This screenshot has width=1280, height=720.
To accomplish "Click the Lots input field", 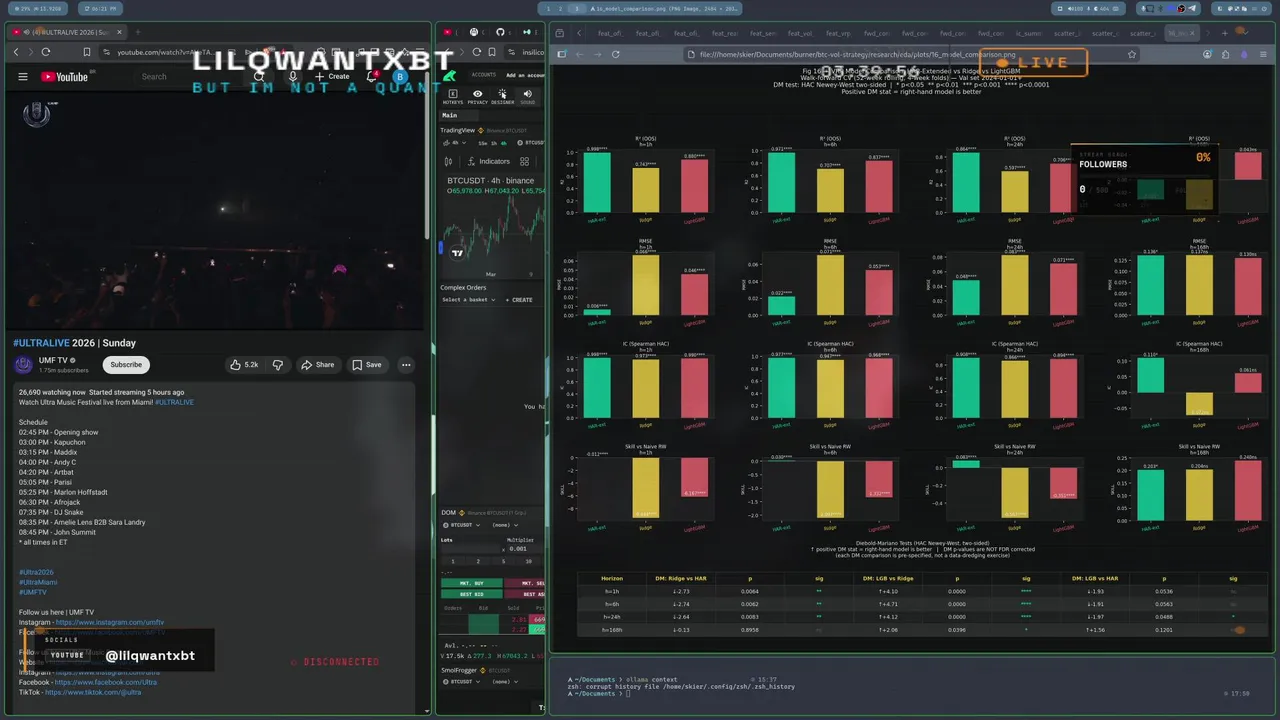I will click(x=470, y=548).
